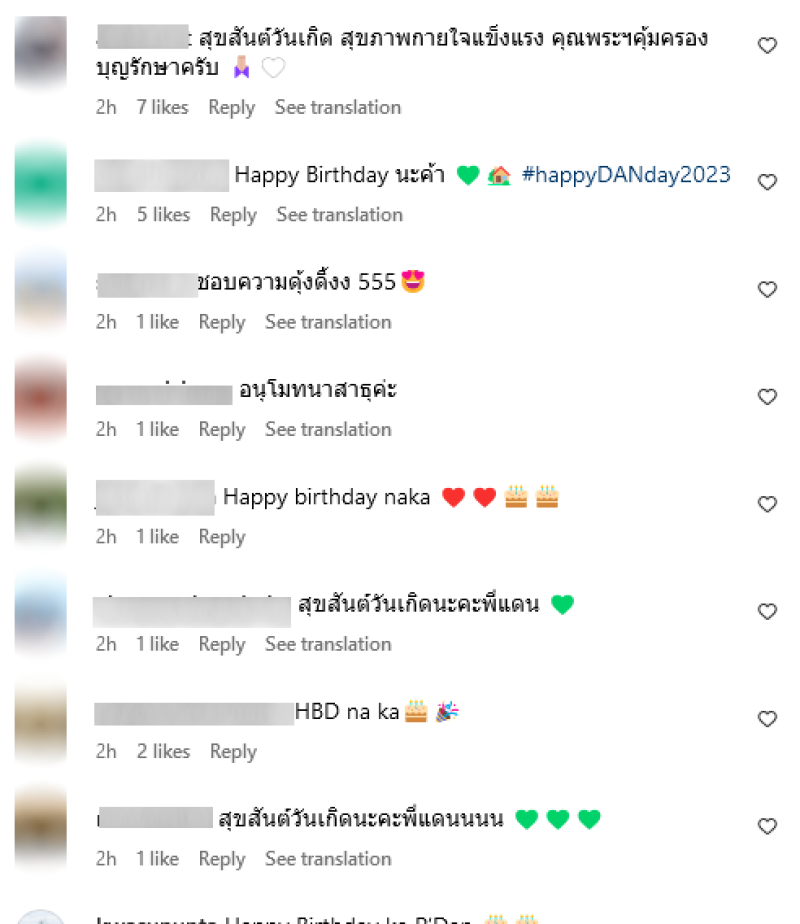Viewport: 800px width, 924px height.
Task: Like the "สุขสันต์วันเกิดนะคะพี่แดน" single green heart comment
Action: pos(767,611)
